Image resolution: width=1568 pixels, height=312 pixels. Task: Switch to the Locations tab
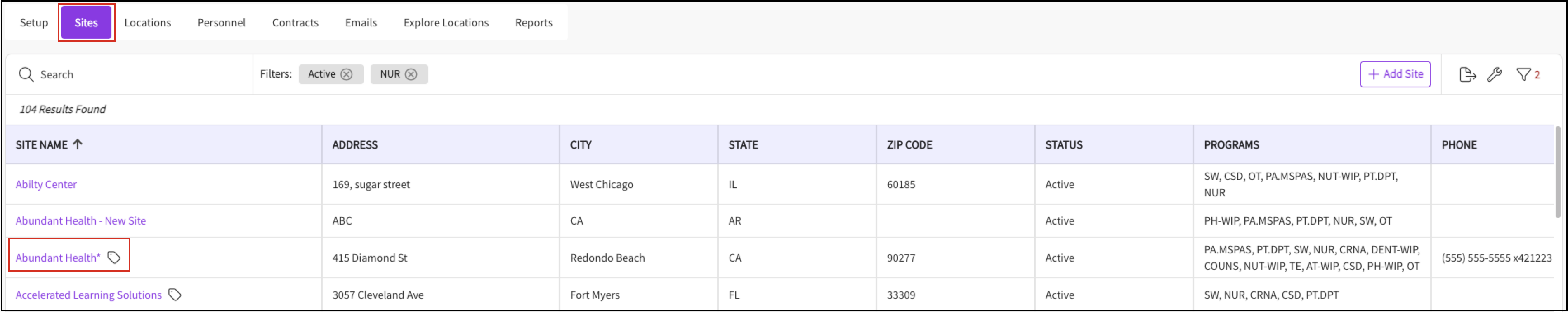[147, 23]
